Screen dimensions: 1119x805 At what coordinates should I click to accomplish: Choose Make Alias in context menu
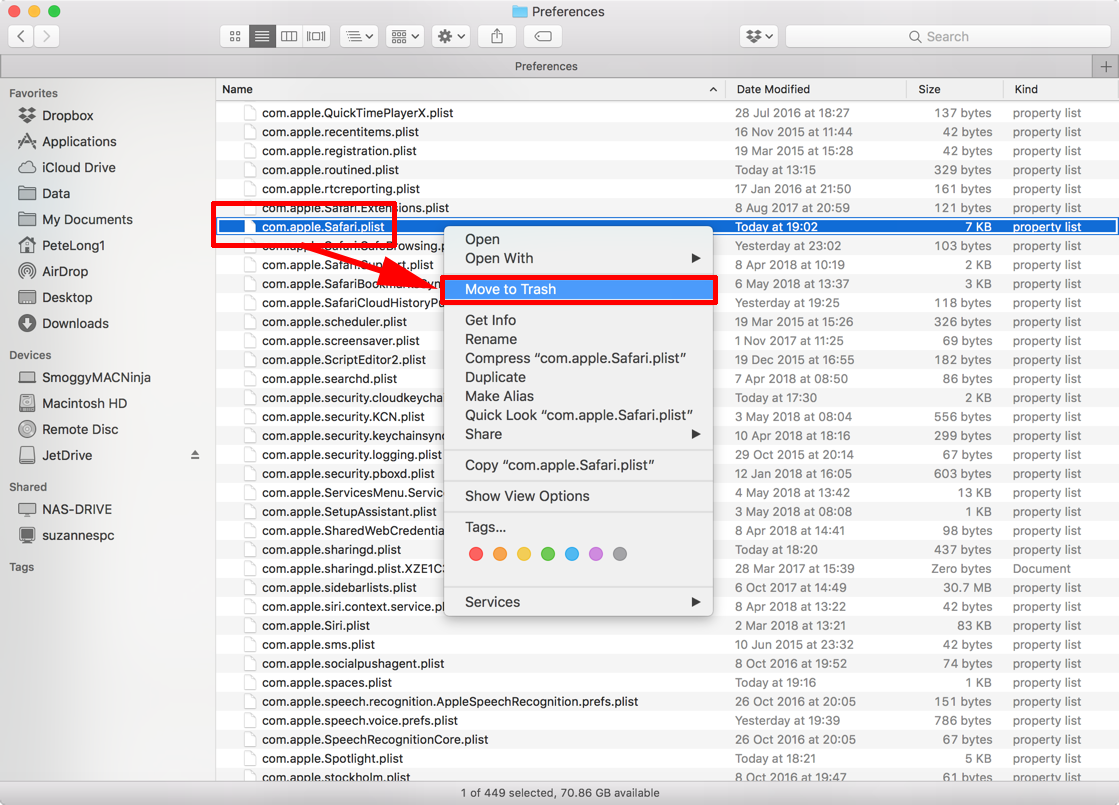[x=578, y=396]
